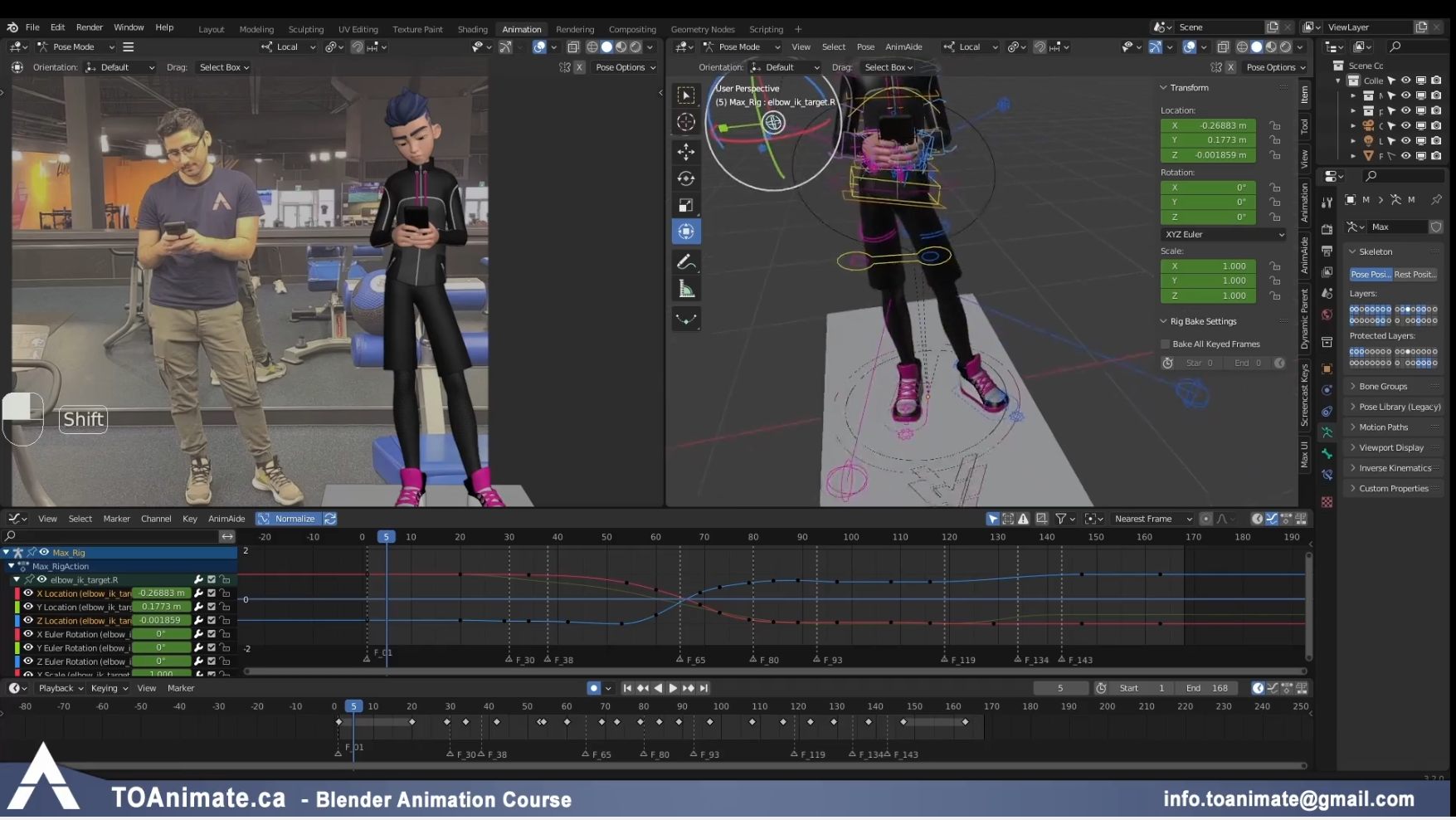This screenshot has height=820, width=1456.
Task: Collapse the elbow_ik_target.R channel group
Action: [x=17, y=580]
